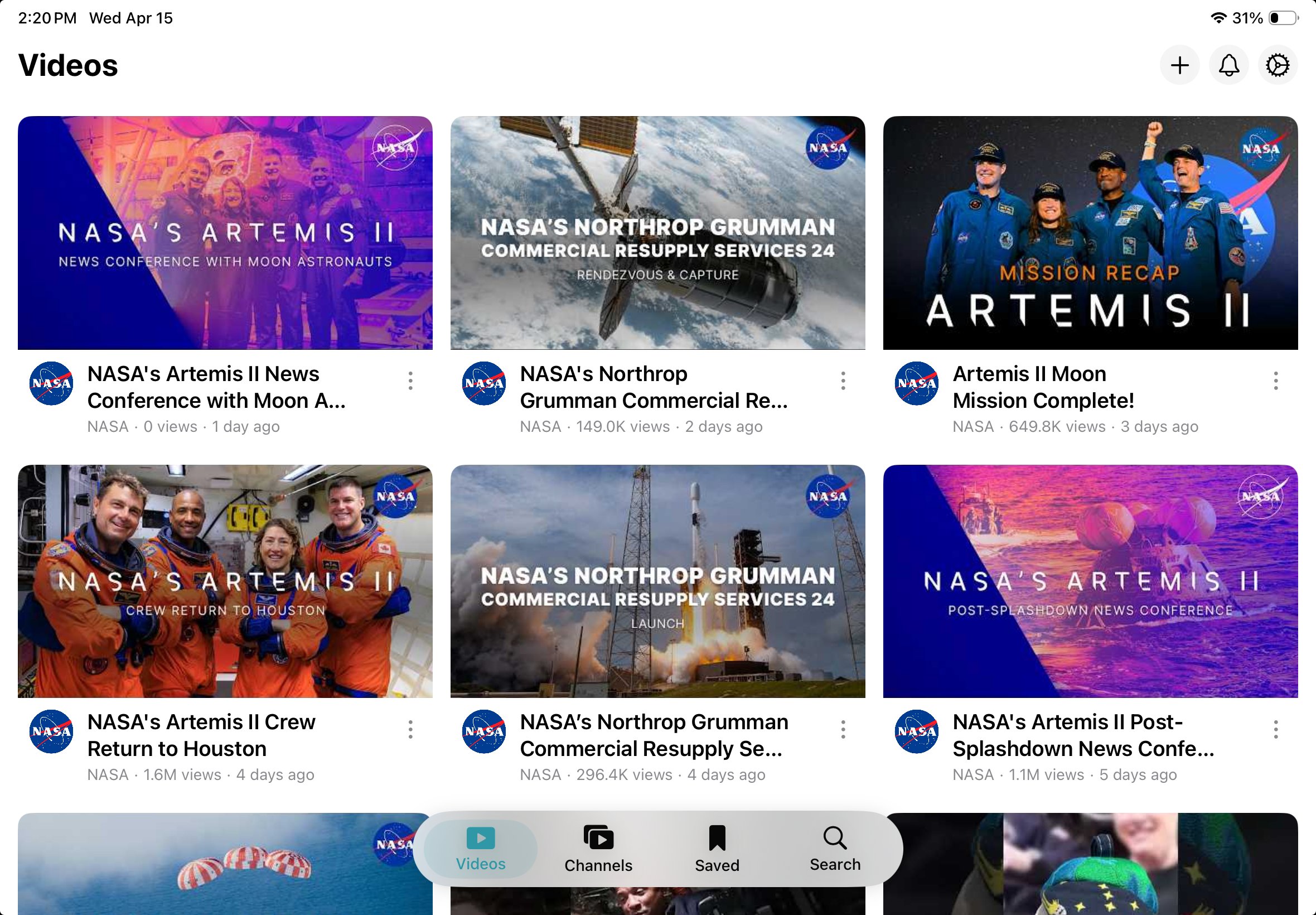Screen dimensions: 1316x915
Task: Tap NASA avatar beside Commercial Resupply Se... title
Action: tap(484, 731)
